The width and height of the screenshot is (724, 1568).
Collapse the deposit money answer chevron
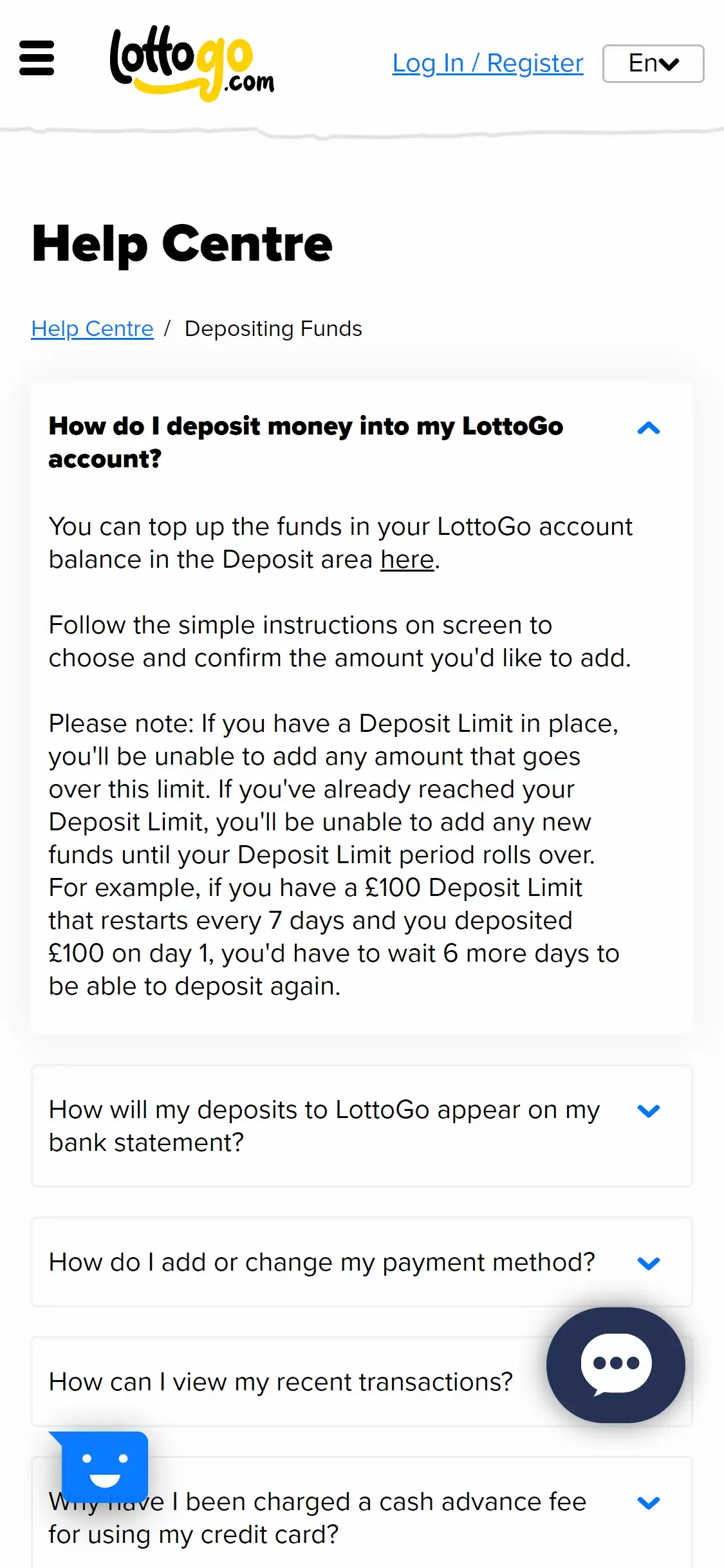point(648,428)
